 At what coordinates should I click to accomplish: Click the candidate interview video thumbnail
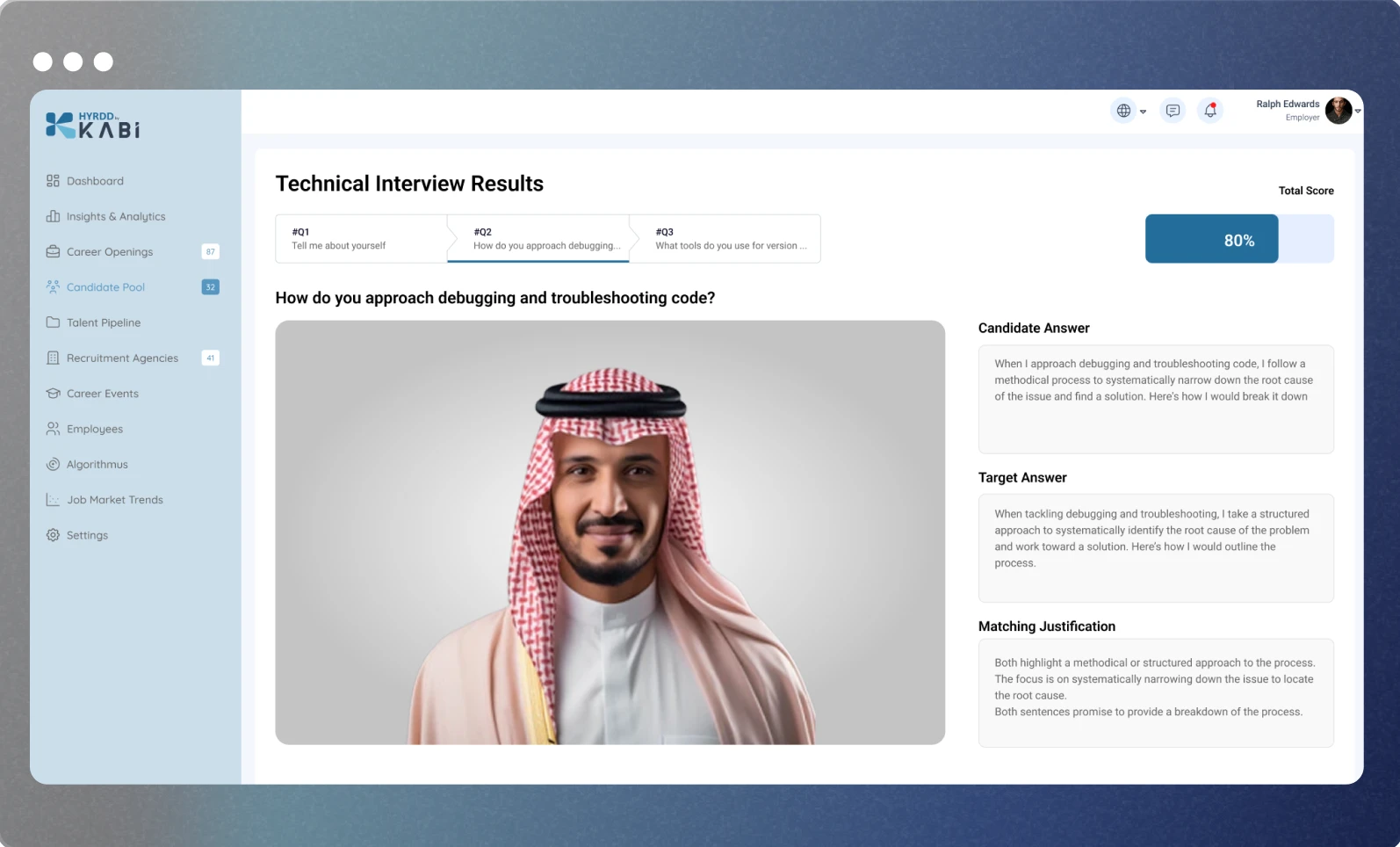point(610,532)
